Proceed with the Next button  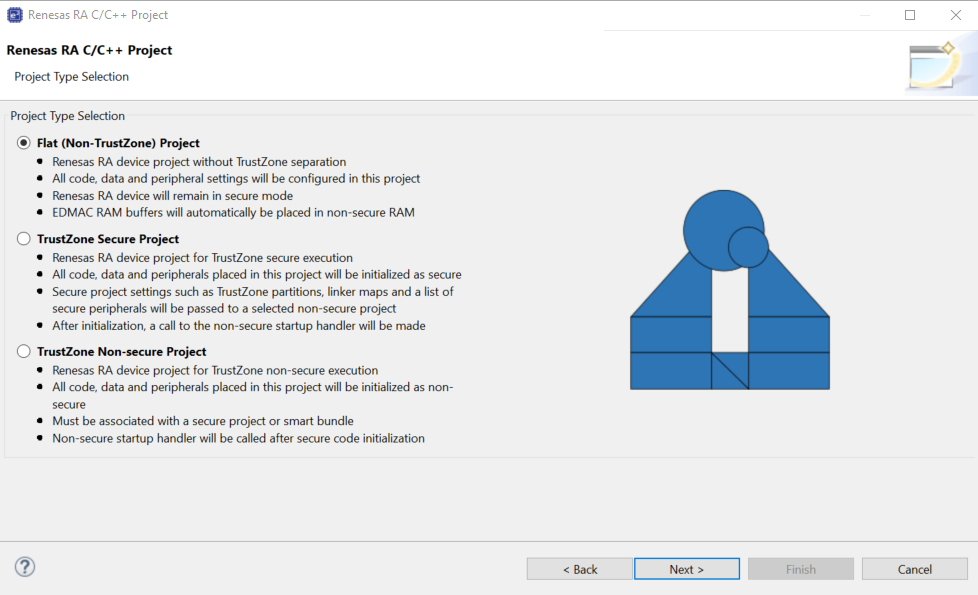[x=687, y=569]
